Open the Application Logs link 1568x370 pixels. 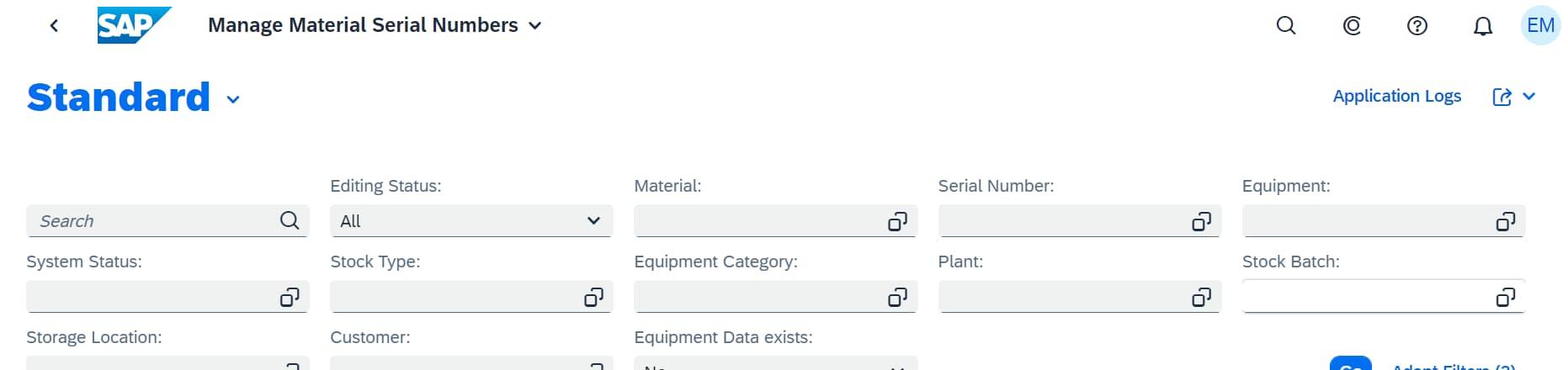[1396, 96]
